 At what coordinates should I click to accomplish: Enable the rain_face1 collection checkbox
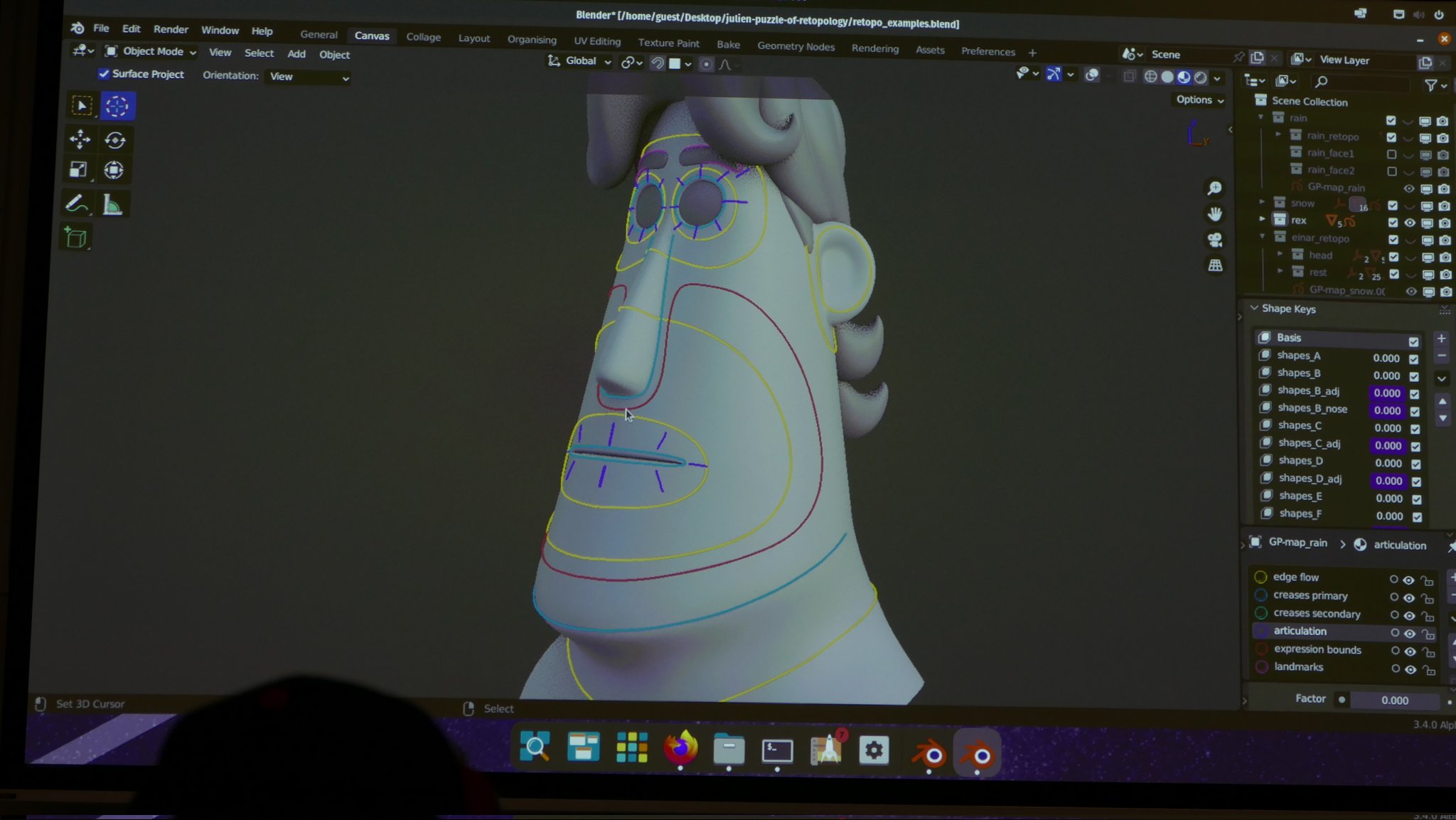1391,154
